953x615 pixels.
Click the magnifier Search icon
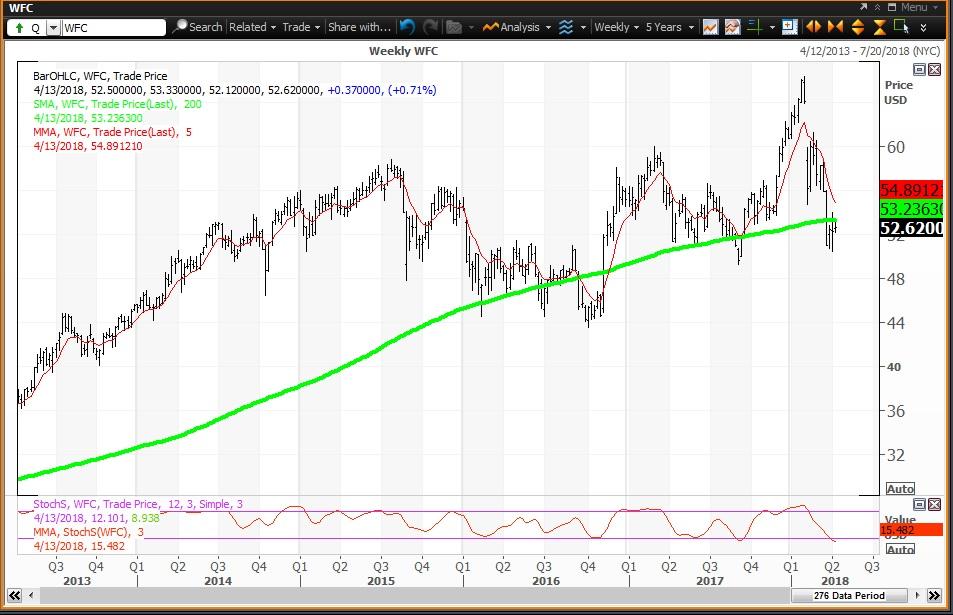[x=180, y=27]
